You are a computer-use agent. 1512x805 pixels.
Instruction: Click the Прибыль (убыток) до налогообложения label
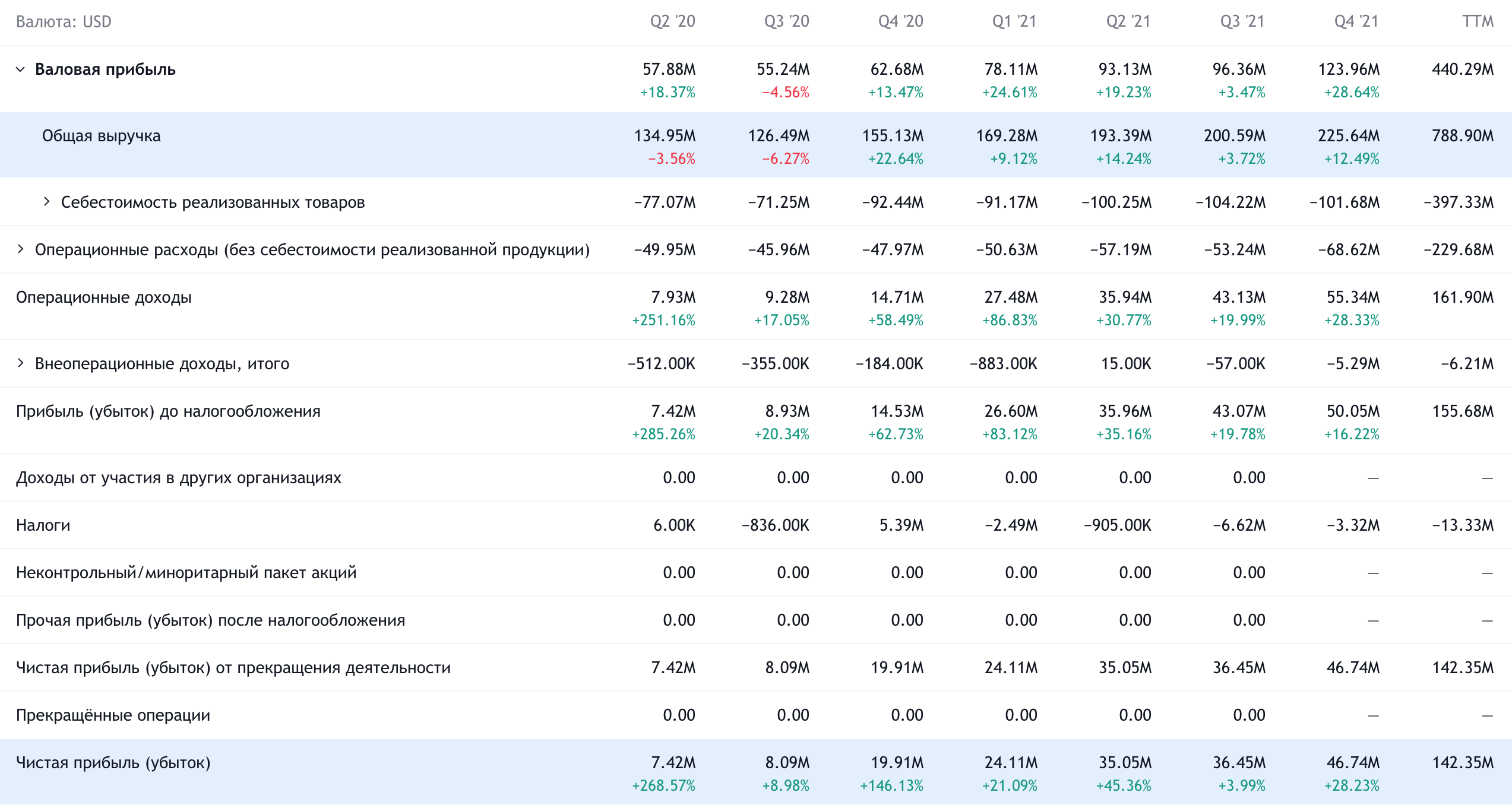coord(168,411)
